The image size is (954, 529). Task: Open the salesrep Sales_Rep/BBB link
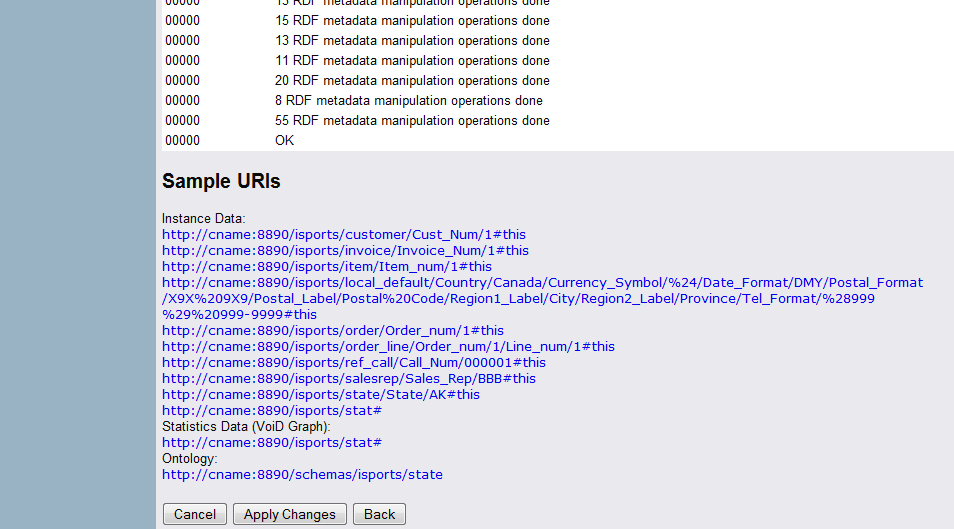[x=349, y=378]
